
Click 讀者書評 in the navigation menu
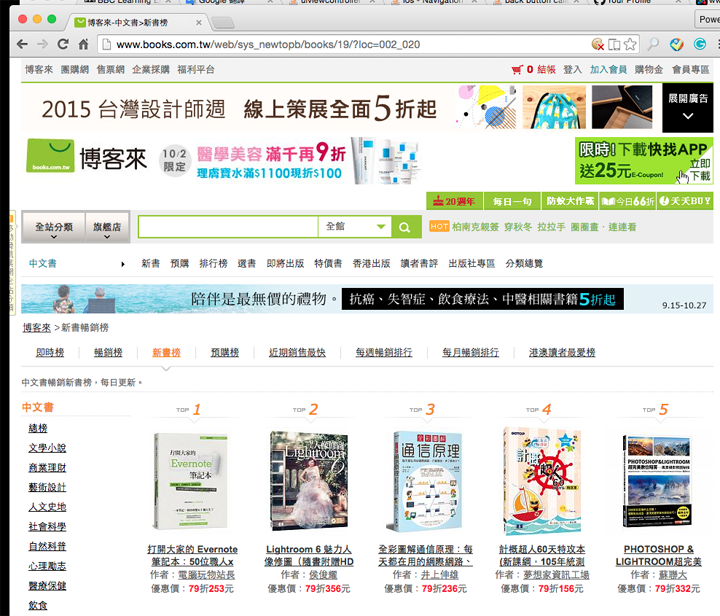point(419,263)
